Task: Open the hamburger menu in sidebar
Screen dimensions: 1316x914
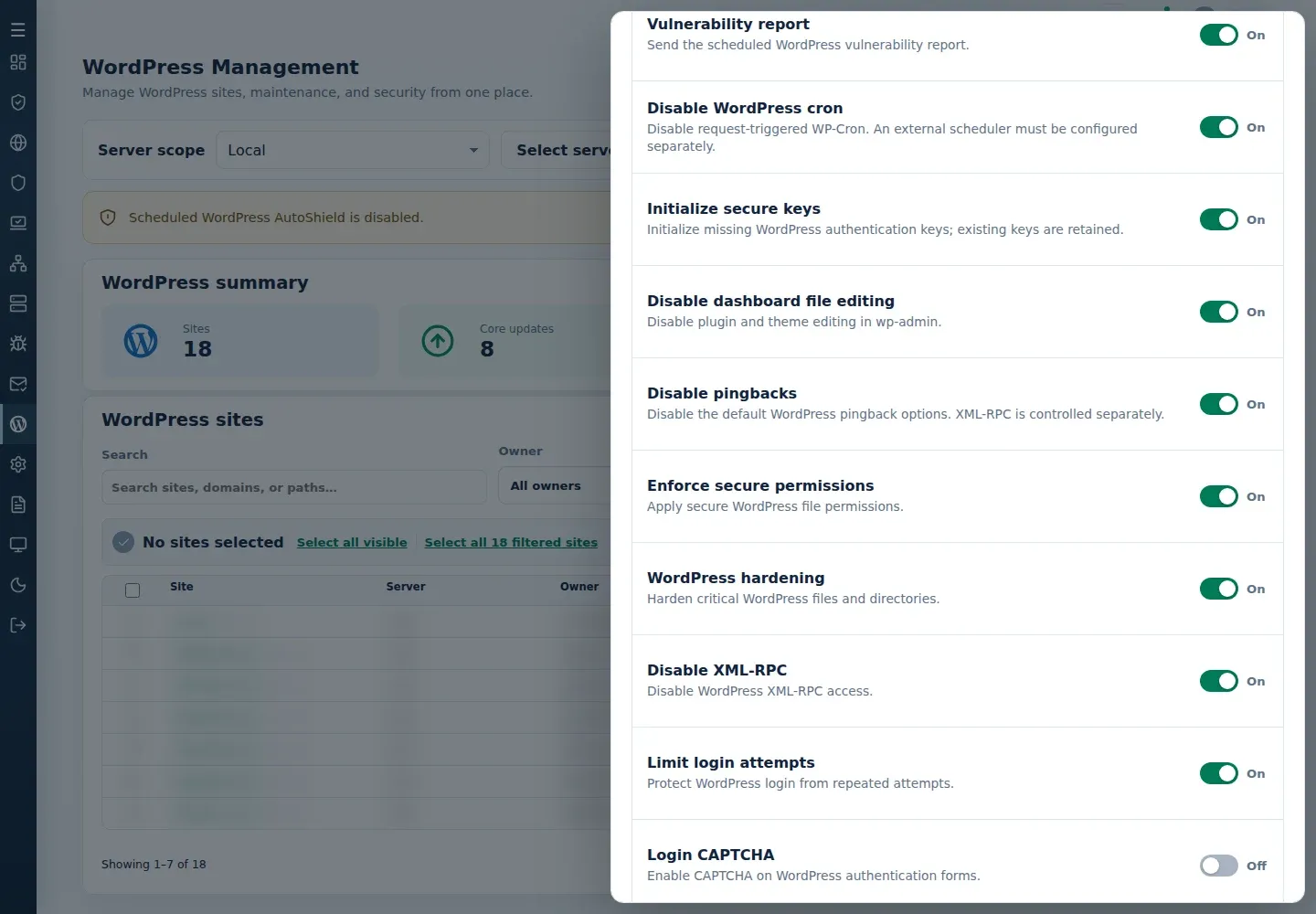Action: click(18, 30)
